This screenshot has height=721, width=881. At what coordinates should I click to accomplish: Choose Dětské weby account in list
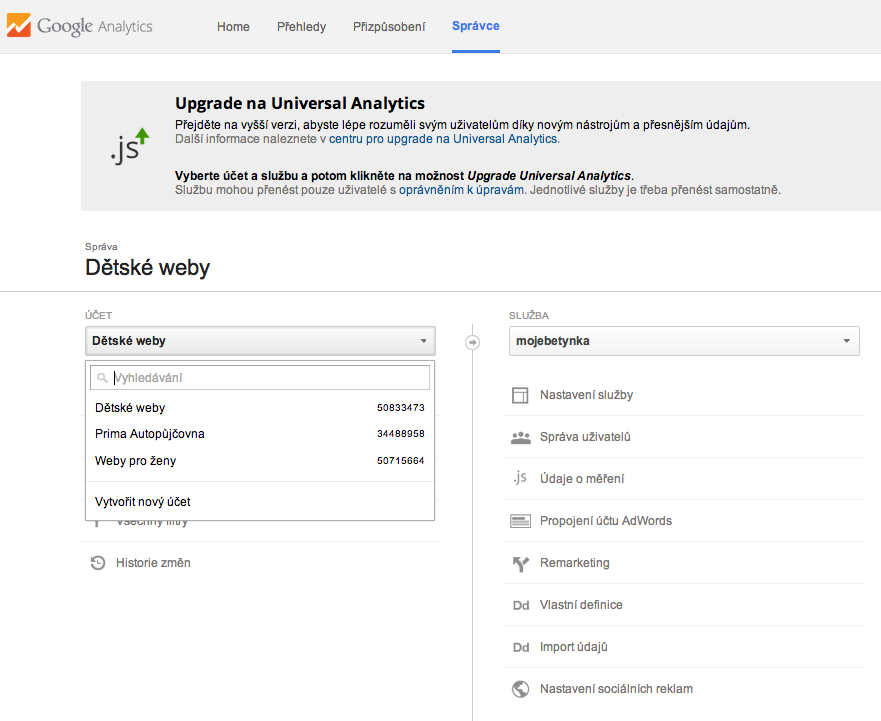(x=260, y=407)
